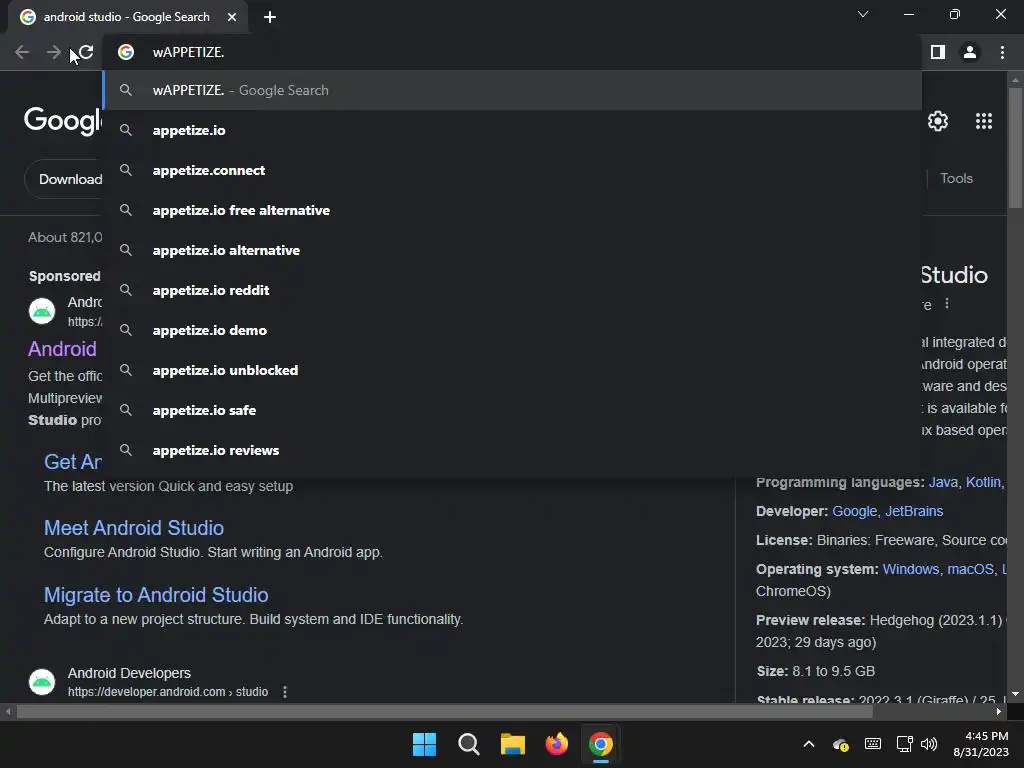Open the touch keyboard tray icon
Image resolution: width=1024 pixels, height=768 pixels.
pyautogui.click(x=872, y=744)
